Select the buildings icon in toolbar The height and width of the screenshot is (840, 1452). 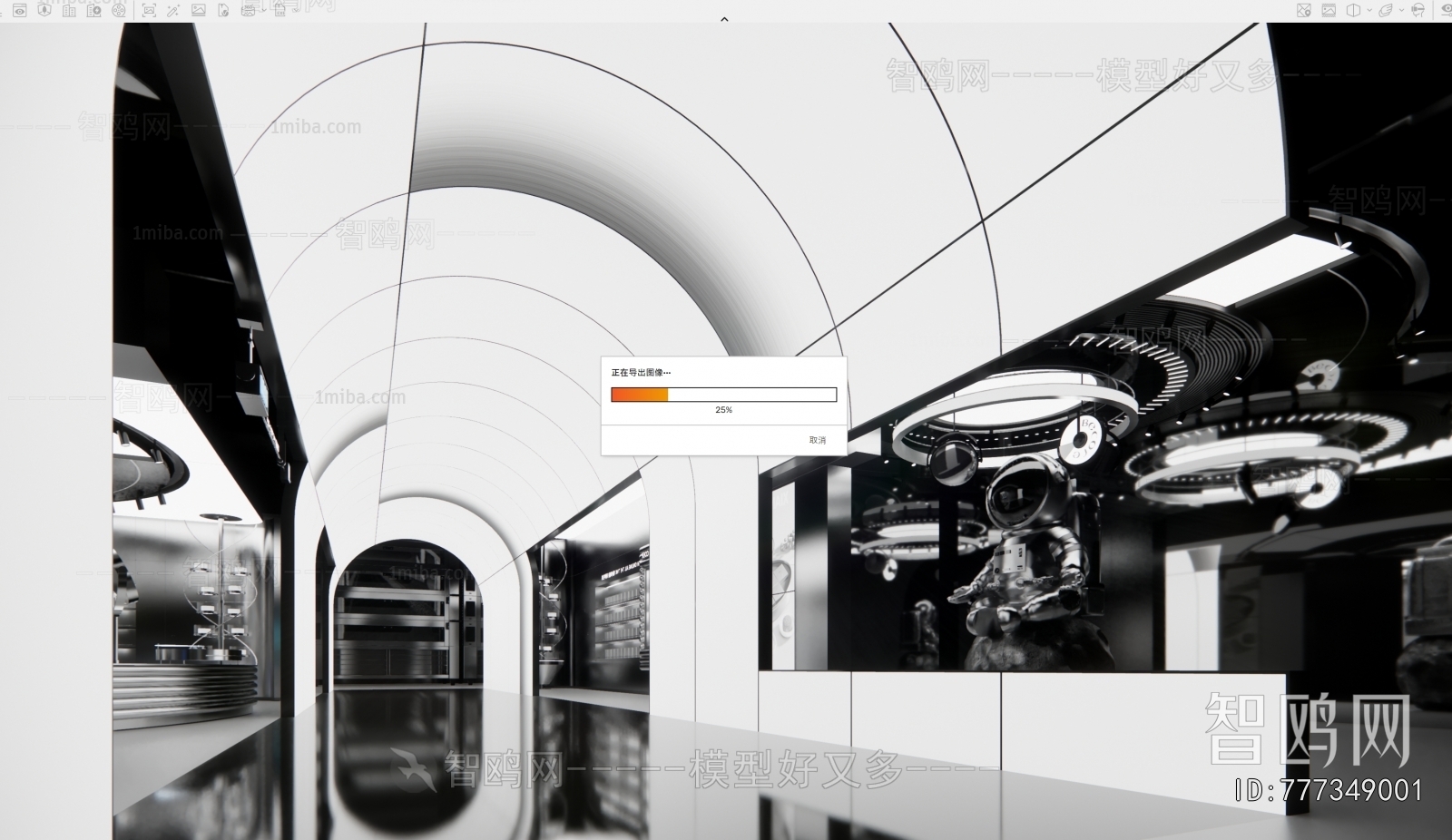point(69,11)
